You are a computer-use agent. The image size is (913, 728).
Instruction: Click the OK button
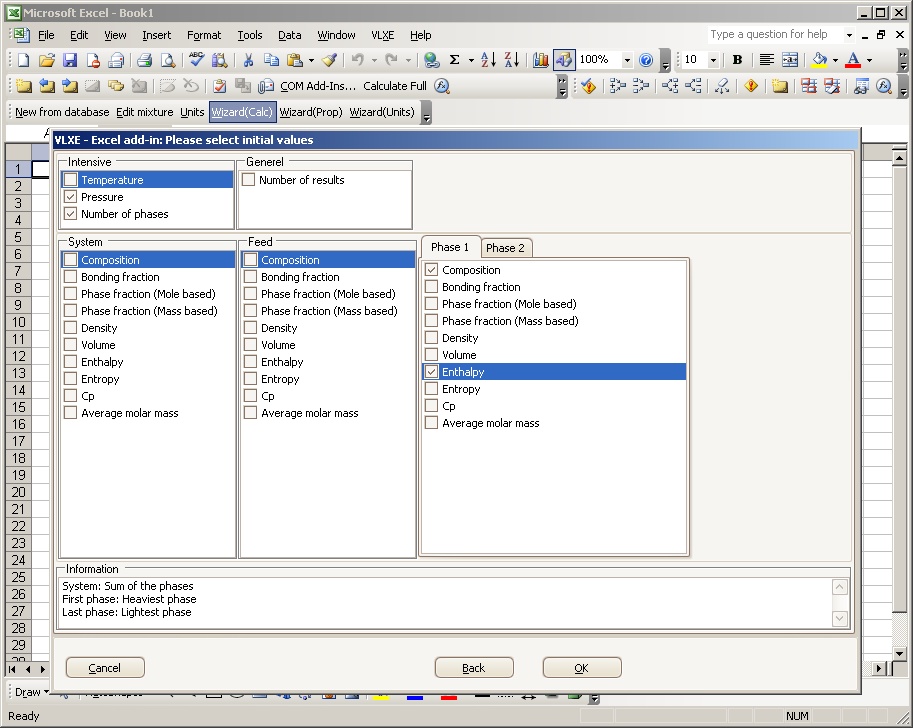pos(582,667)
